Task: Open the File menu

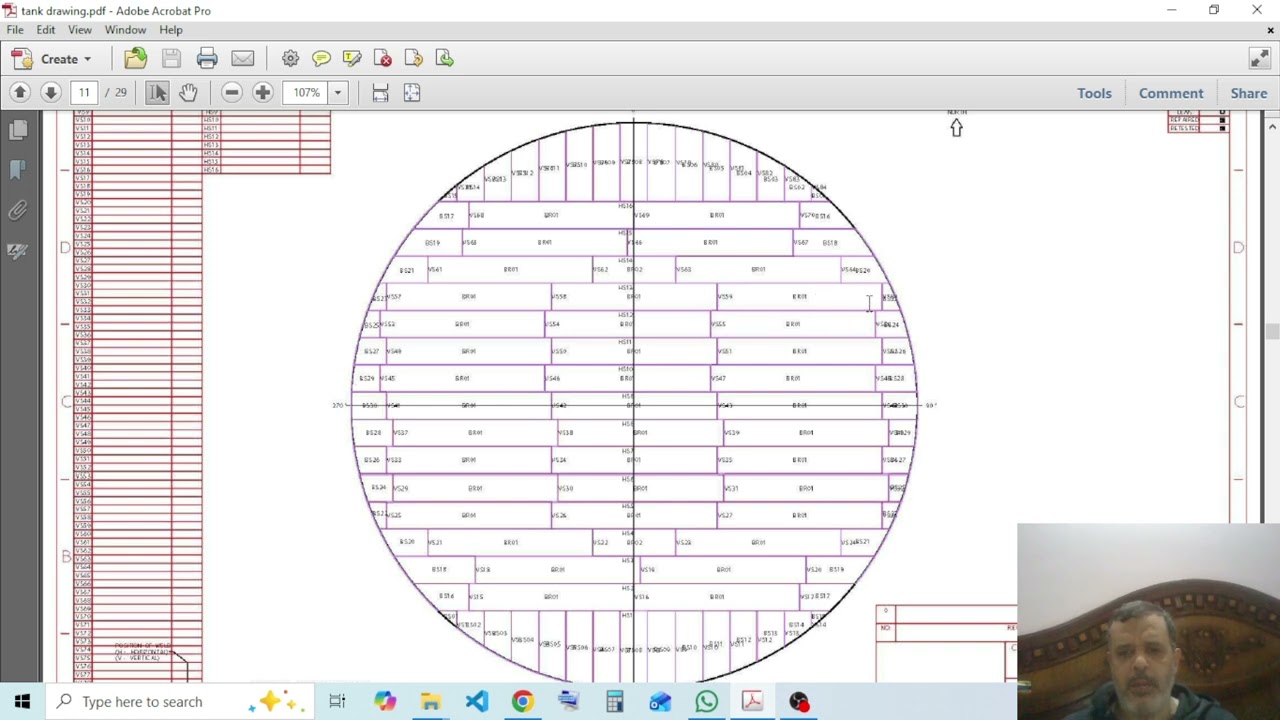Action: 15,30
